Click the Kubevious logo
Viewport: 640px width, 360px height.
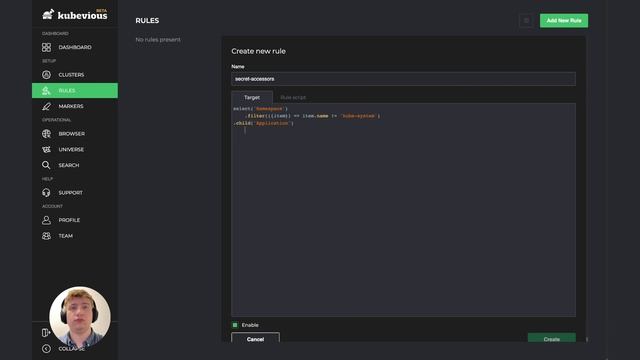[x=75, y=15]
